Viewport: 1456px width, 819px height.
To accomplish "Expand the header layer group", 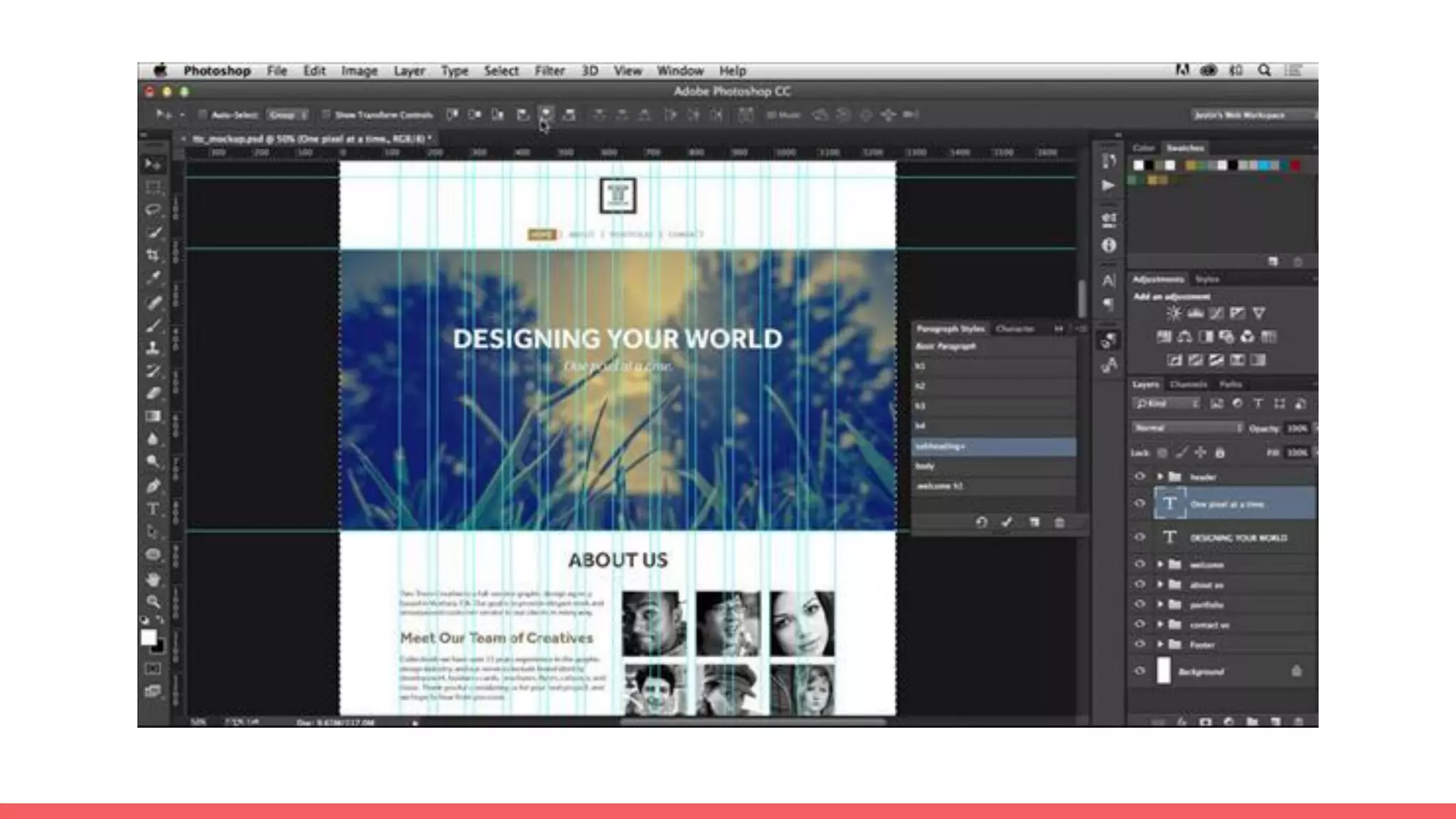I will click(1160, 477).
